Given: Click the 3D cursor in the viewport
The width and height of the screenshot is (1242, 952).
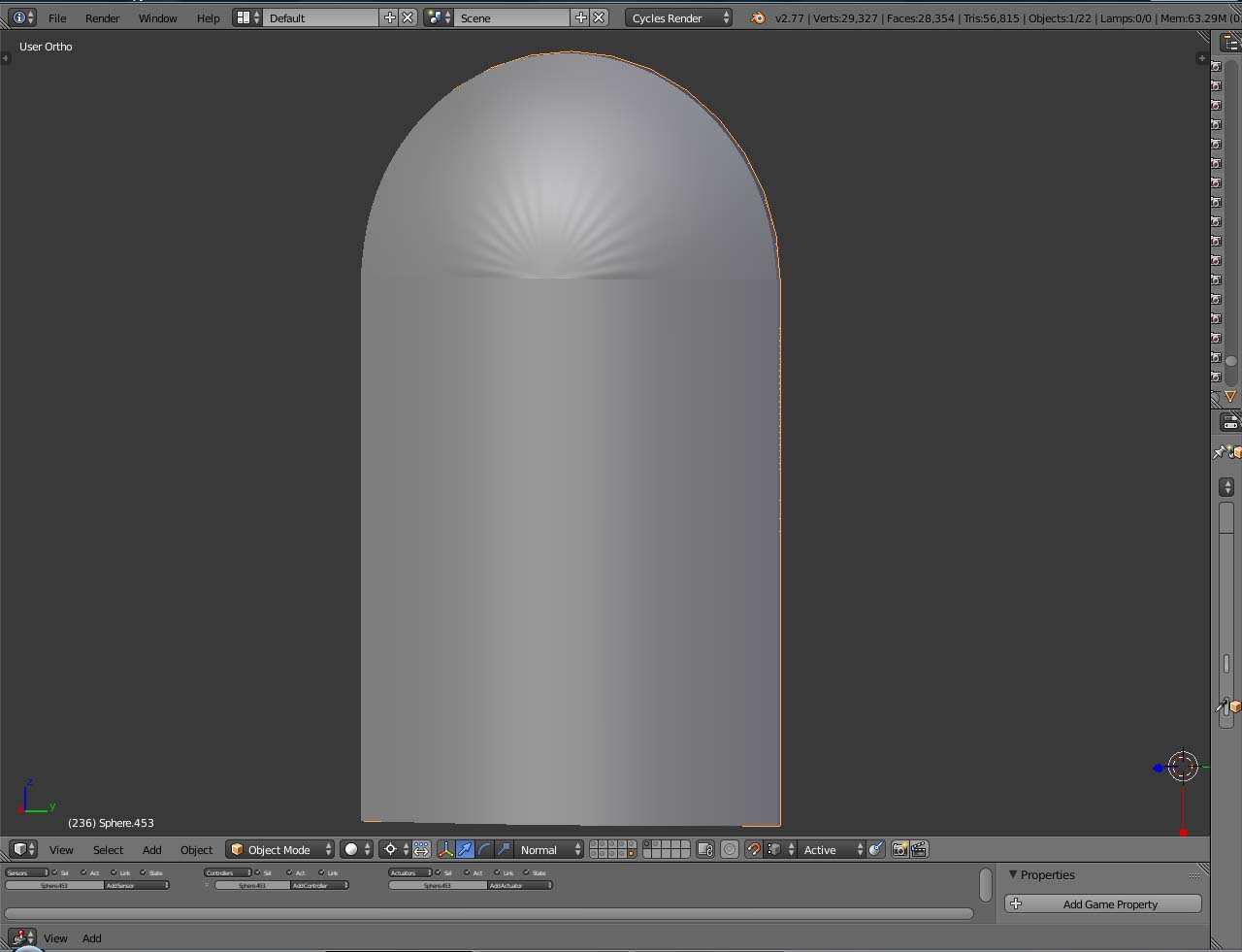Looking at the screenshot, I should 1183,767.
